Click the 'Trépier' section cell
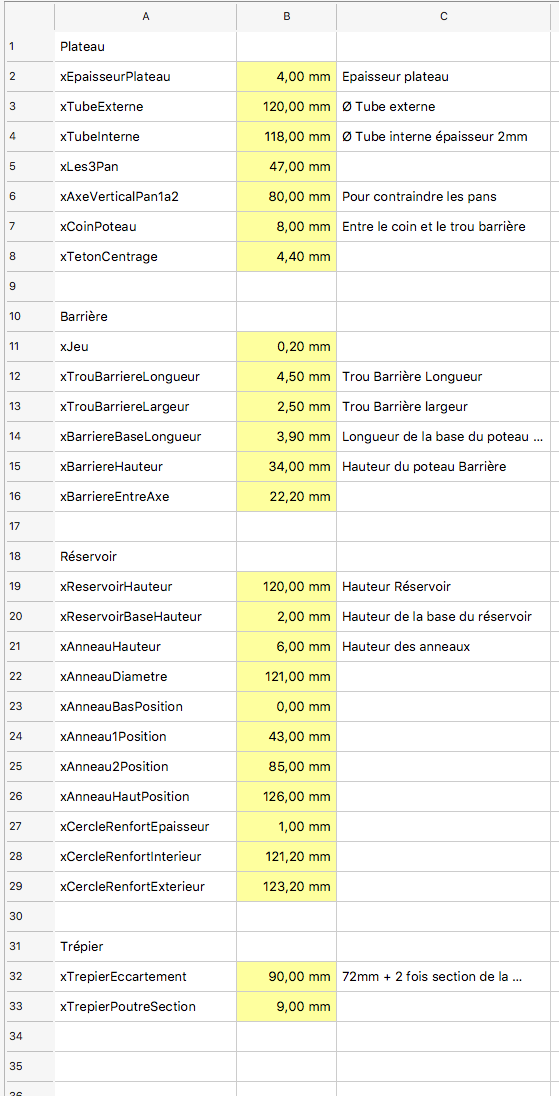 [x=145, y=946]
